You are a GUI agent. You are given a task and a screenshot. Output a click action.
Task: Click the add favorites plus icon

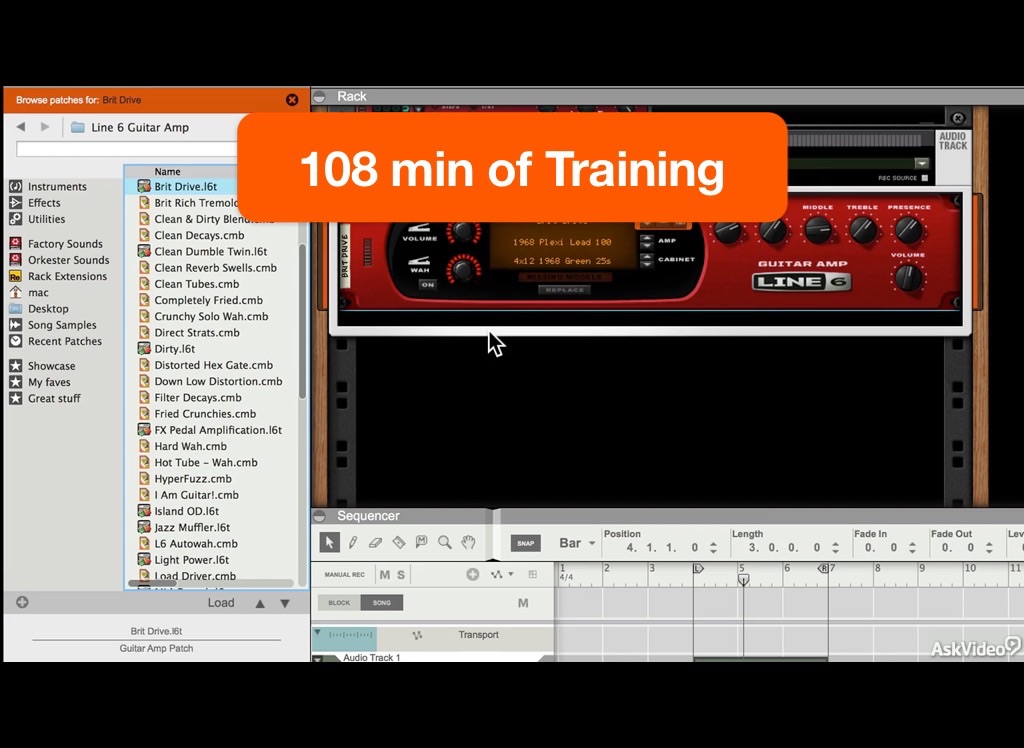click(x=22, y=602)
